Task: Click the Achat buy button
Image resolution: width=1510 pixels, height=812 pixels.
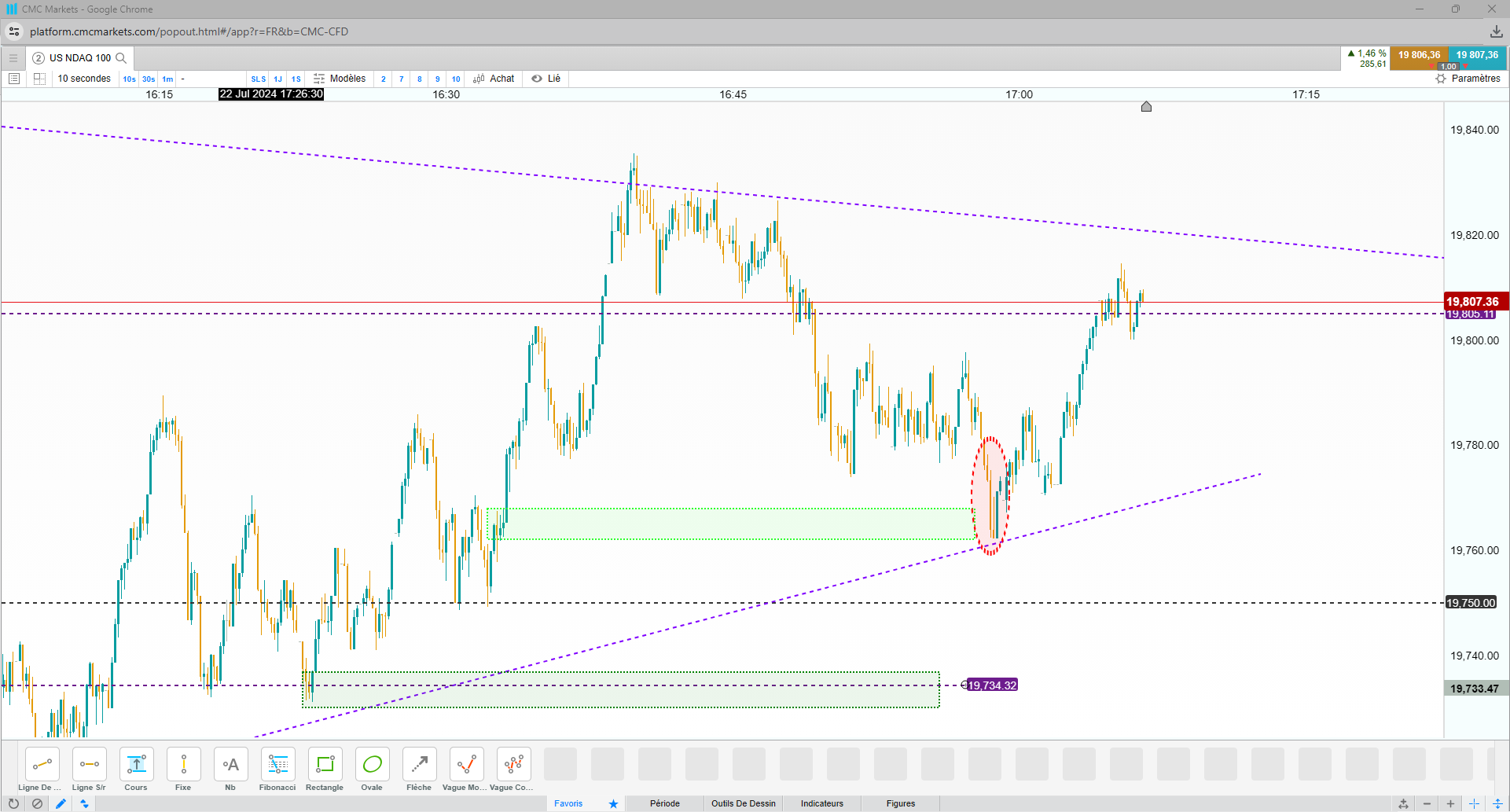Action: 494,79
